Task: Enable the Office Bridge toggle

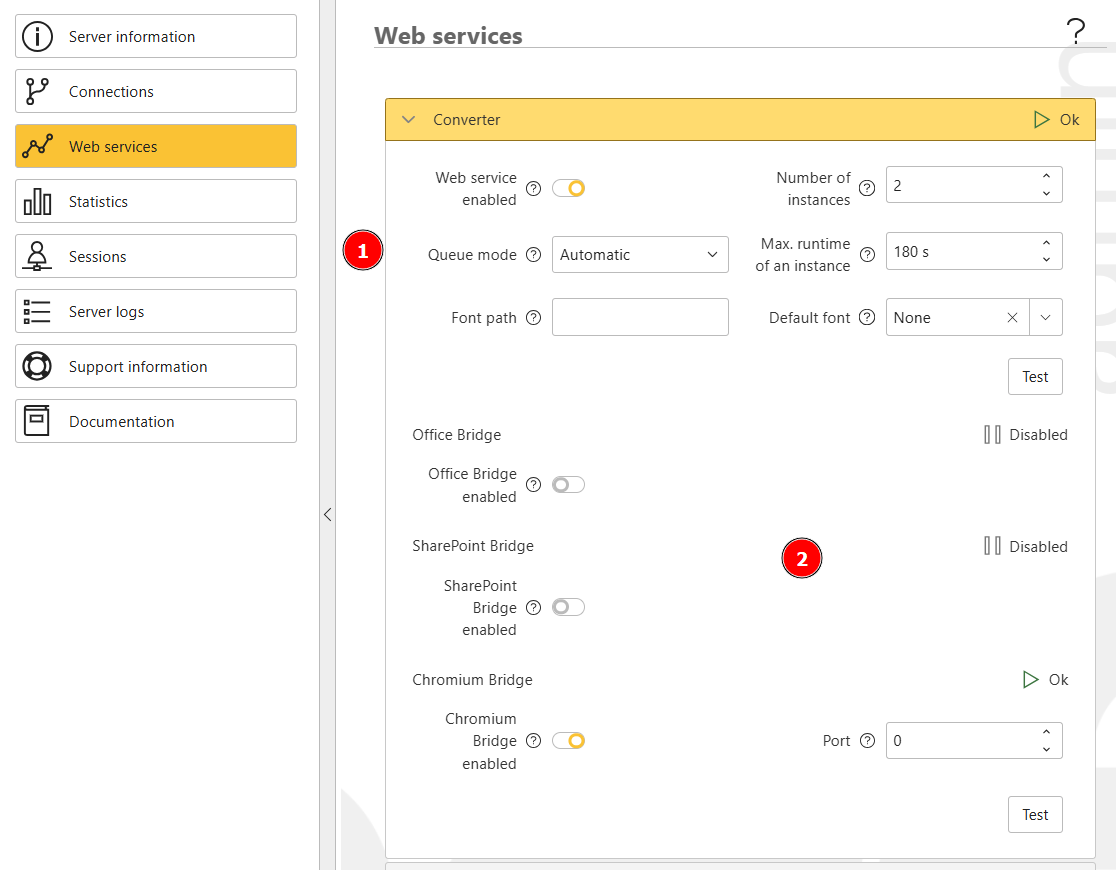Action: point(568,484)
